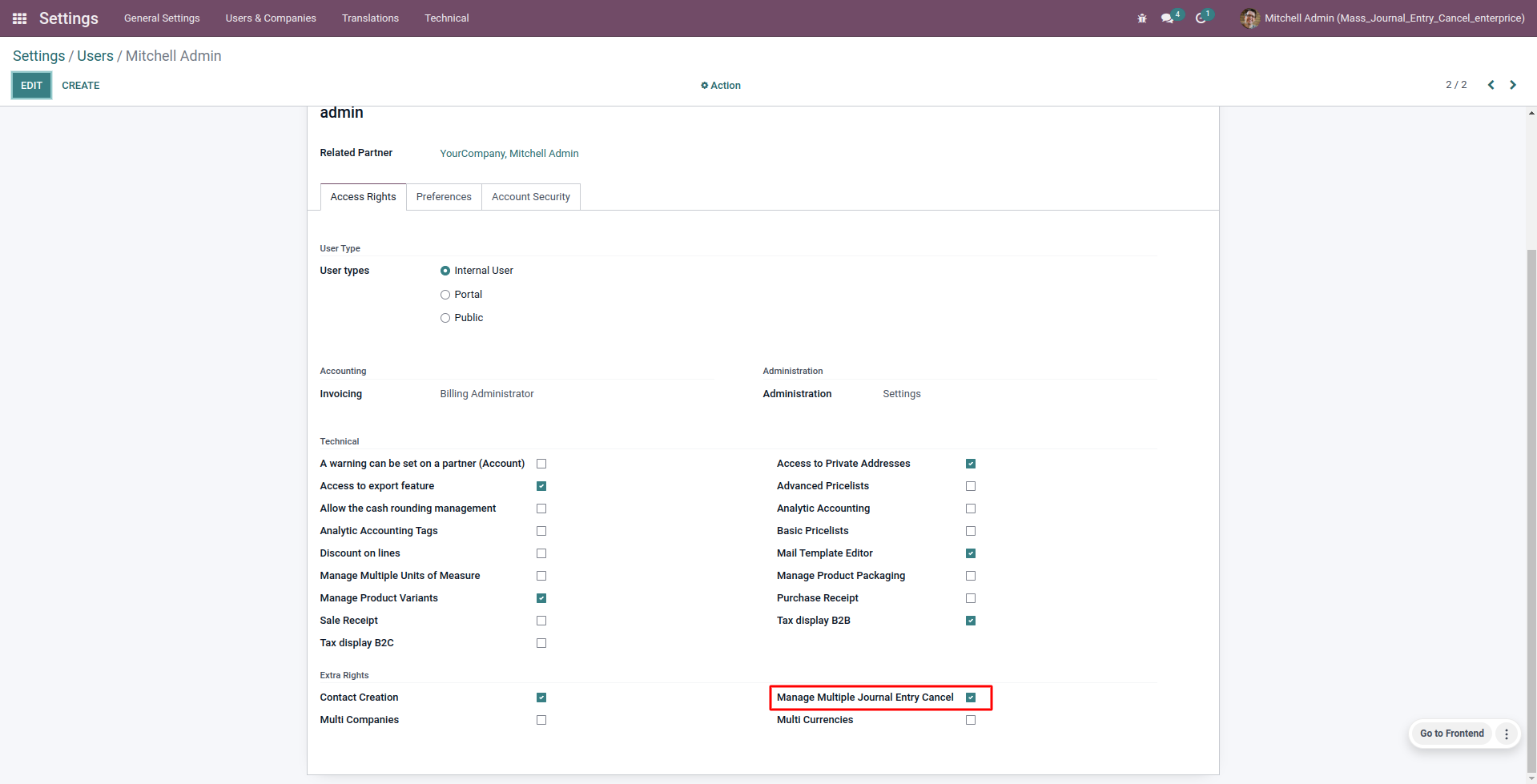Expand the Users & Companies menu
The width and height of the screenshot is (1537, 784).
pyautogui.click(x=271, y=18)
